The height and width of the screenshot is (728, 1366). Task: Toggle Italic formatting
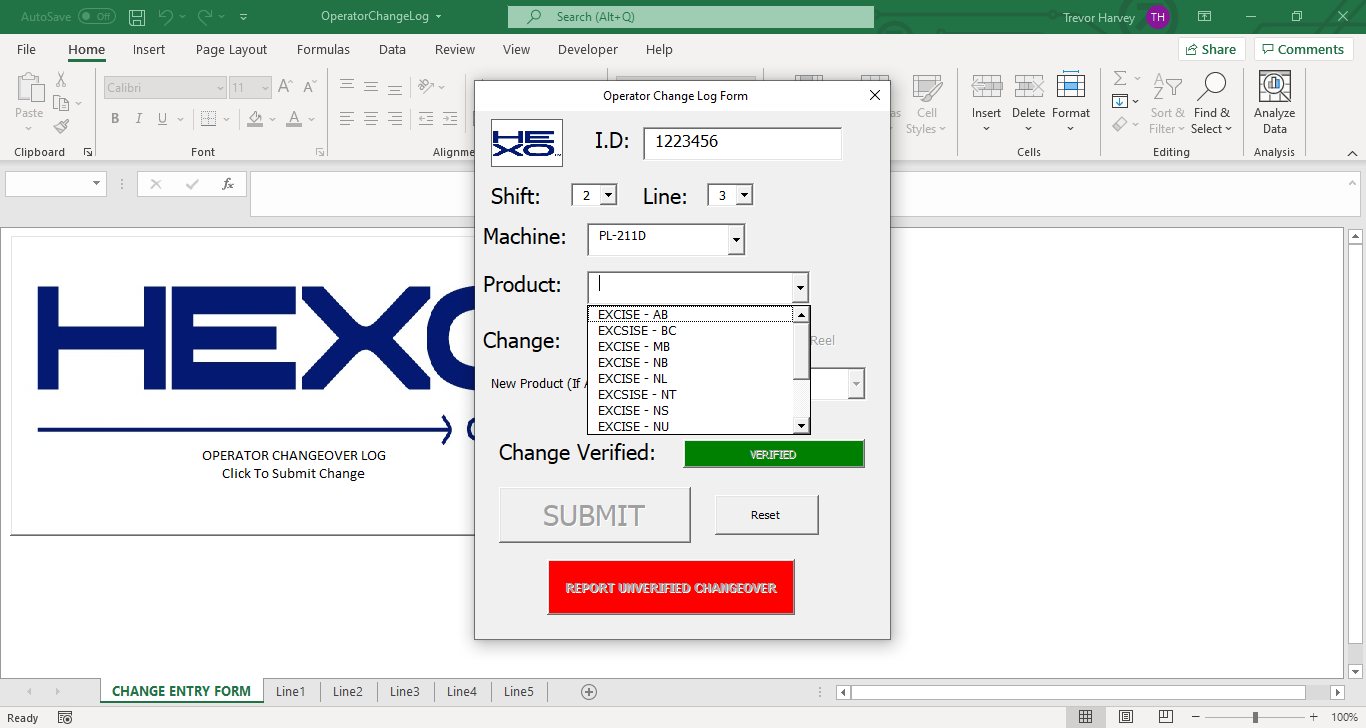[x=139, y=119]
